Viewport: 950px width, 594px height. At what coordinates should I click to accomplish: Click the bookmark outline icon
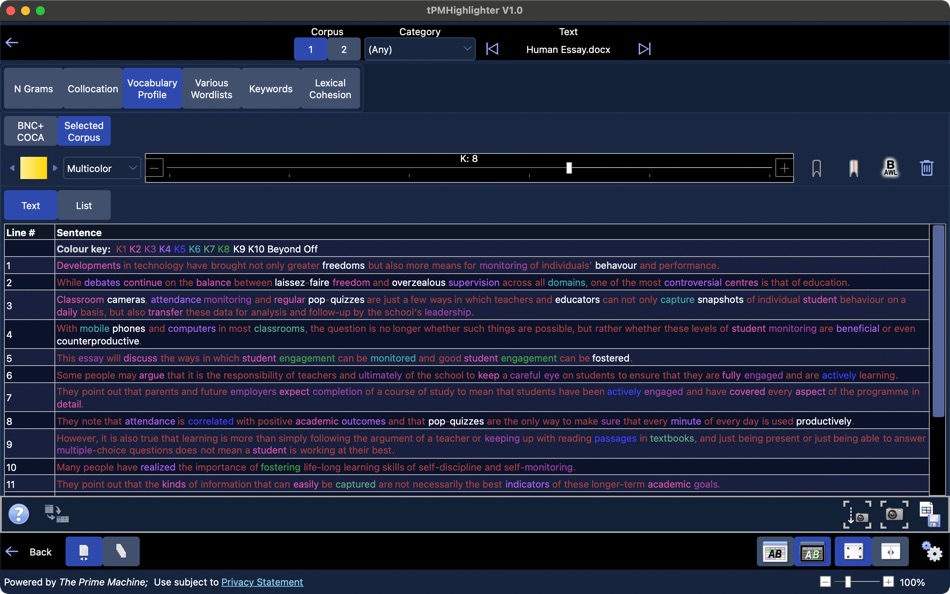[x=816, y=168]
